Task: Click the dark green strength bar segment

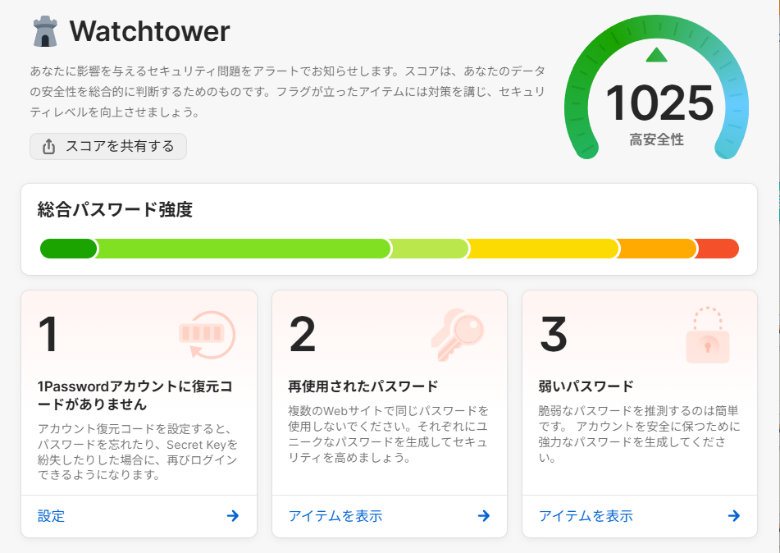Action: point(68,249)
